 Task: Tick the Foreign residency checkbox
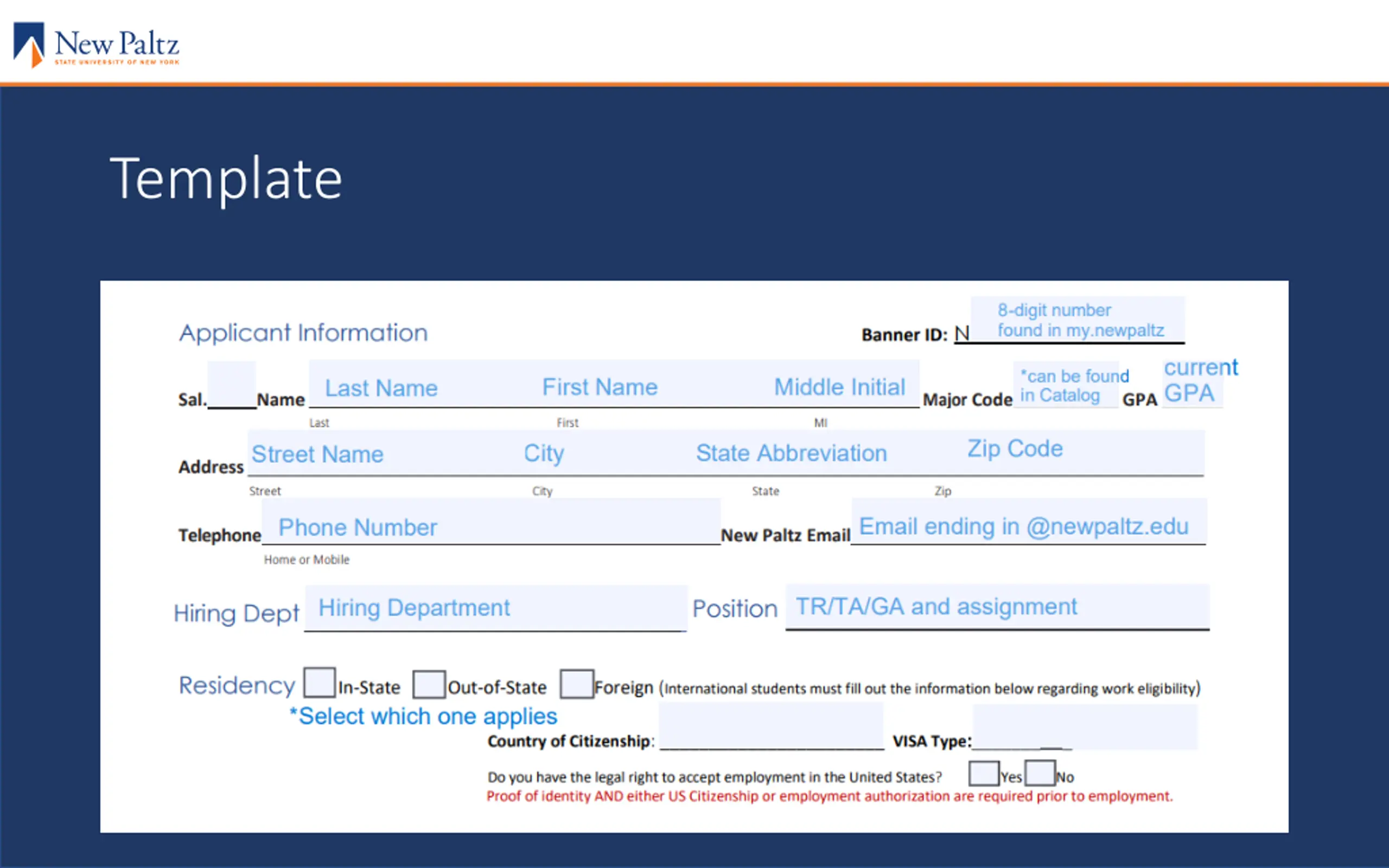pyautogui.click(x=576, y=684)
